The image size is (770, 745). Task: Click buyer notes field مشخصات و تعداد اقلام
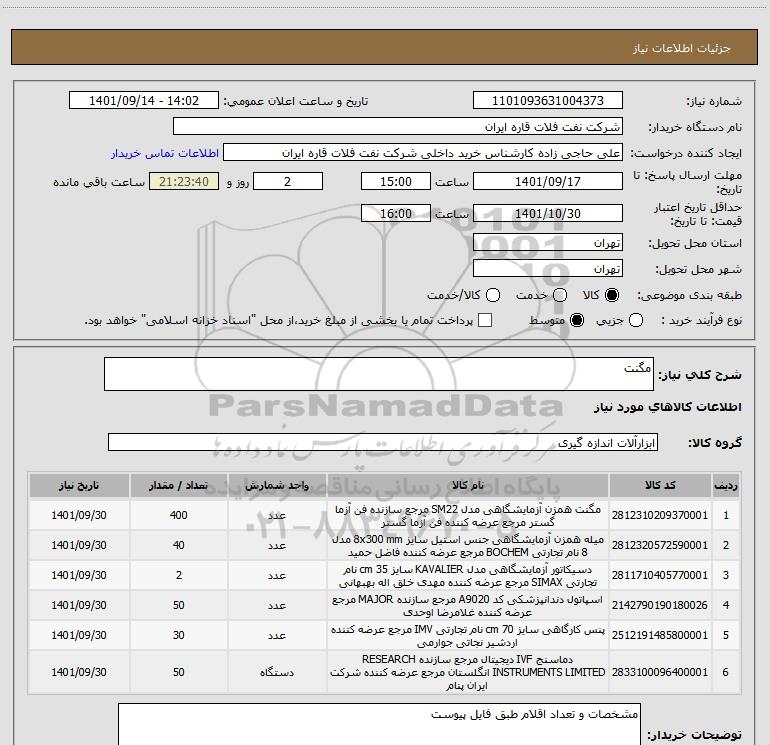(379, 725)
